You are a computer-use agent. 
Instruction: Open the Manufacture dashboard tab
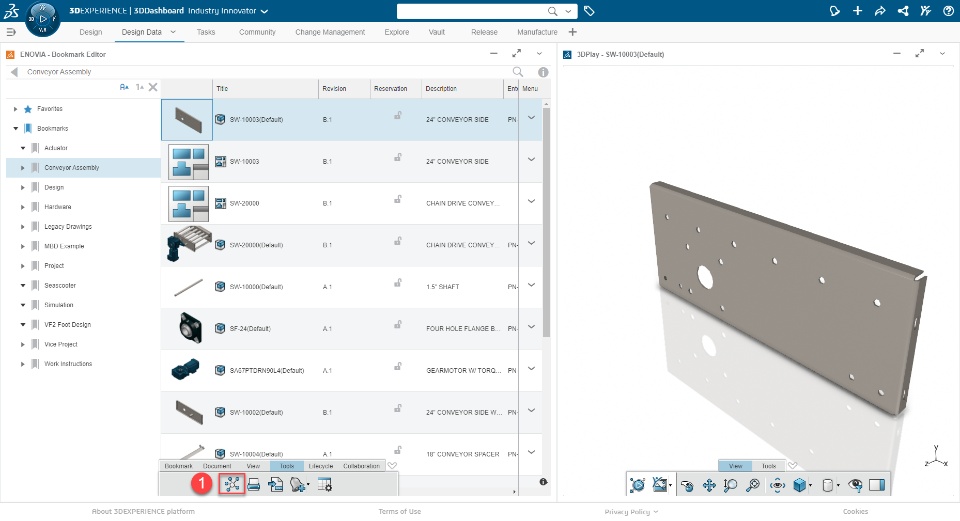coord(537,32)
